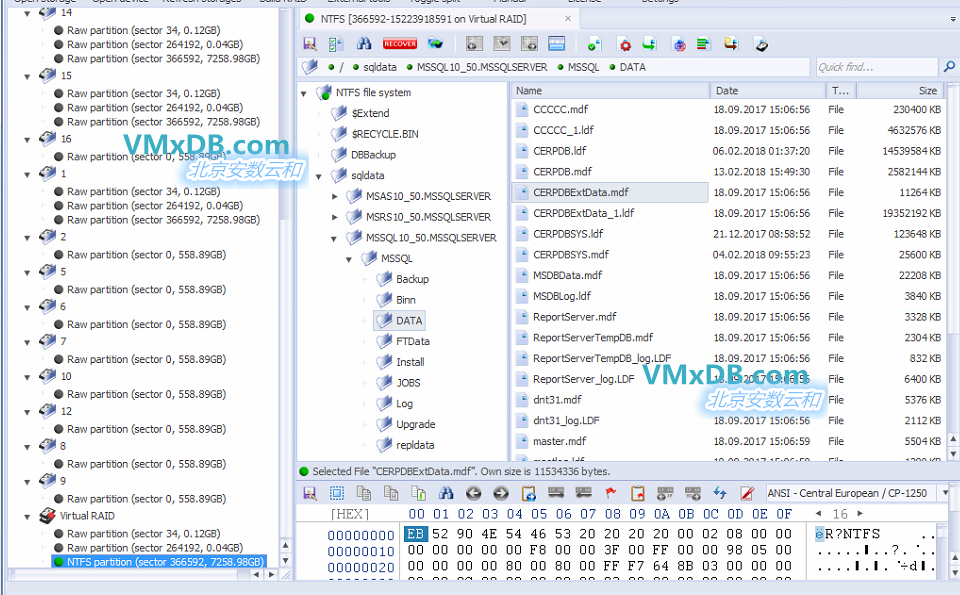Click the back arrow in the hex toolbar
Viewport: 960px width, 595px height.
pos(473,493)
